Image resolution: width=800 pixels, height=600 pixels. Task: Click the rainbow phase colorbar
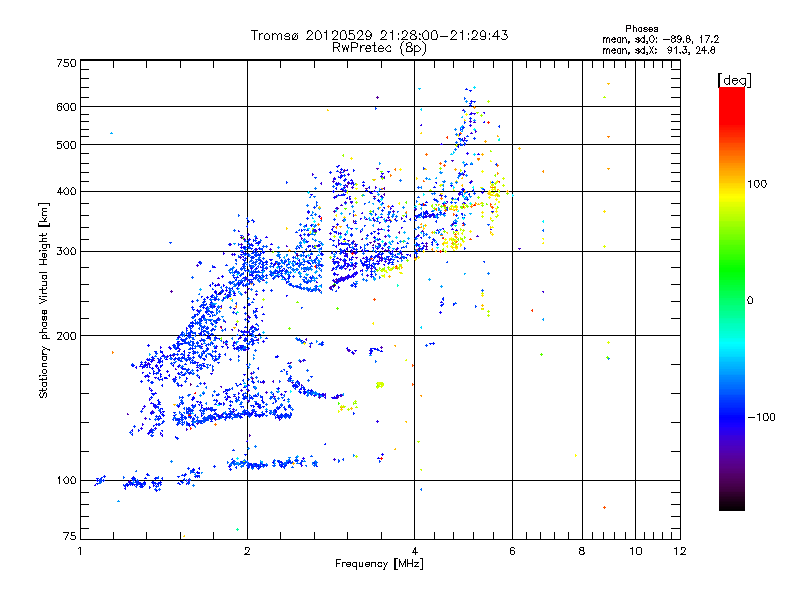pos(732,298)
